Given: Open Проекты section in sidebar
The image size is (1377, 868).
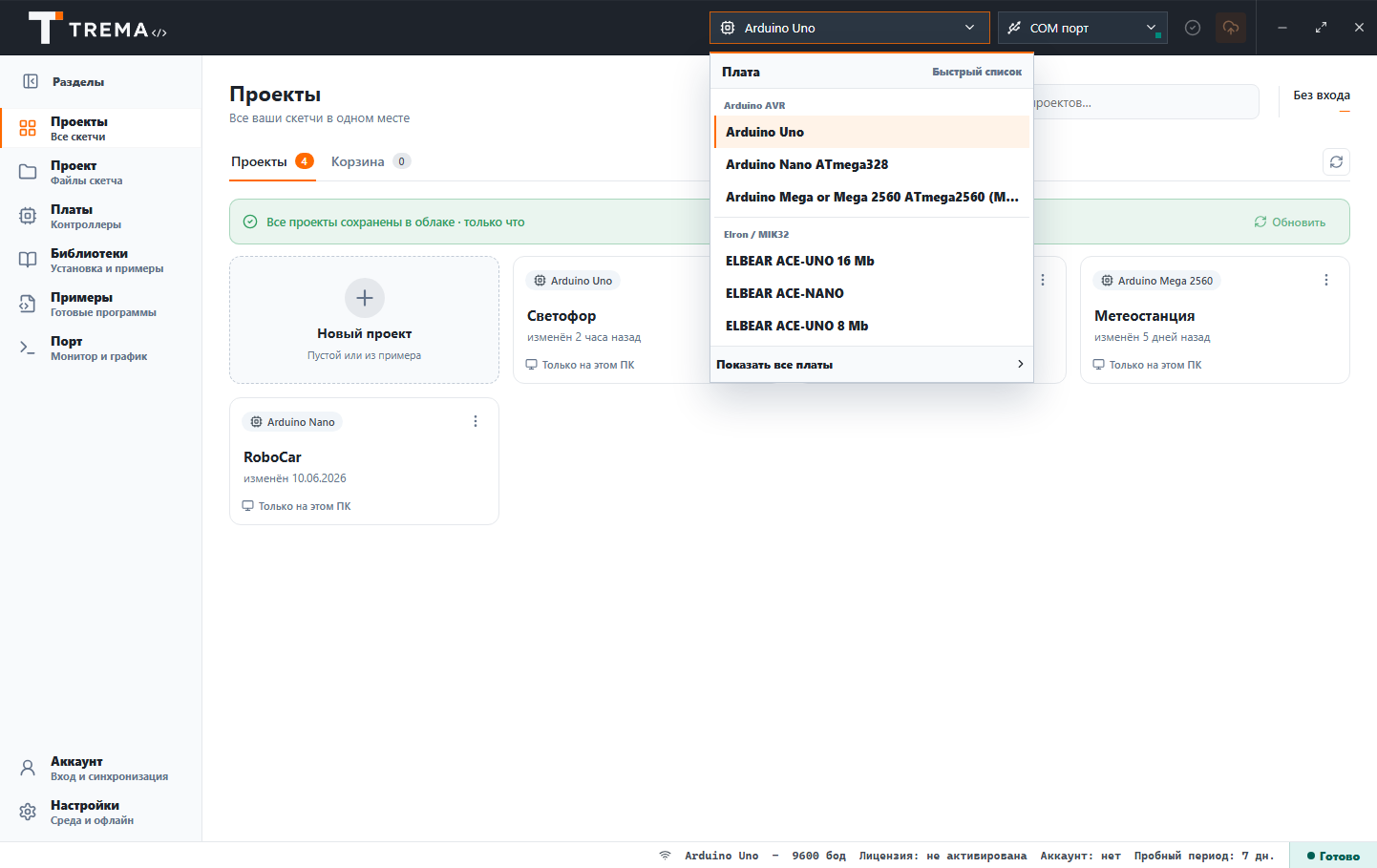Looking at the screenshot, I should [101, 128].
